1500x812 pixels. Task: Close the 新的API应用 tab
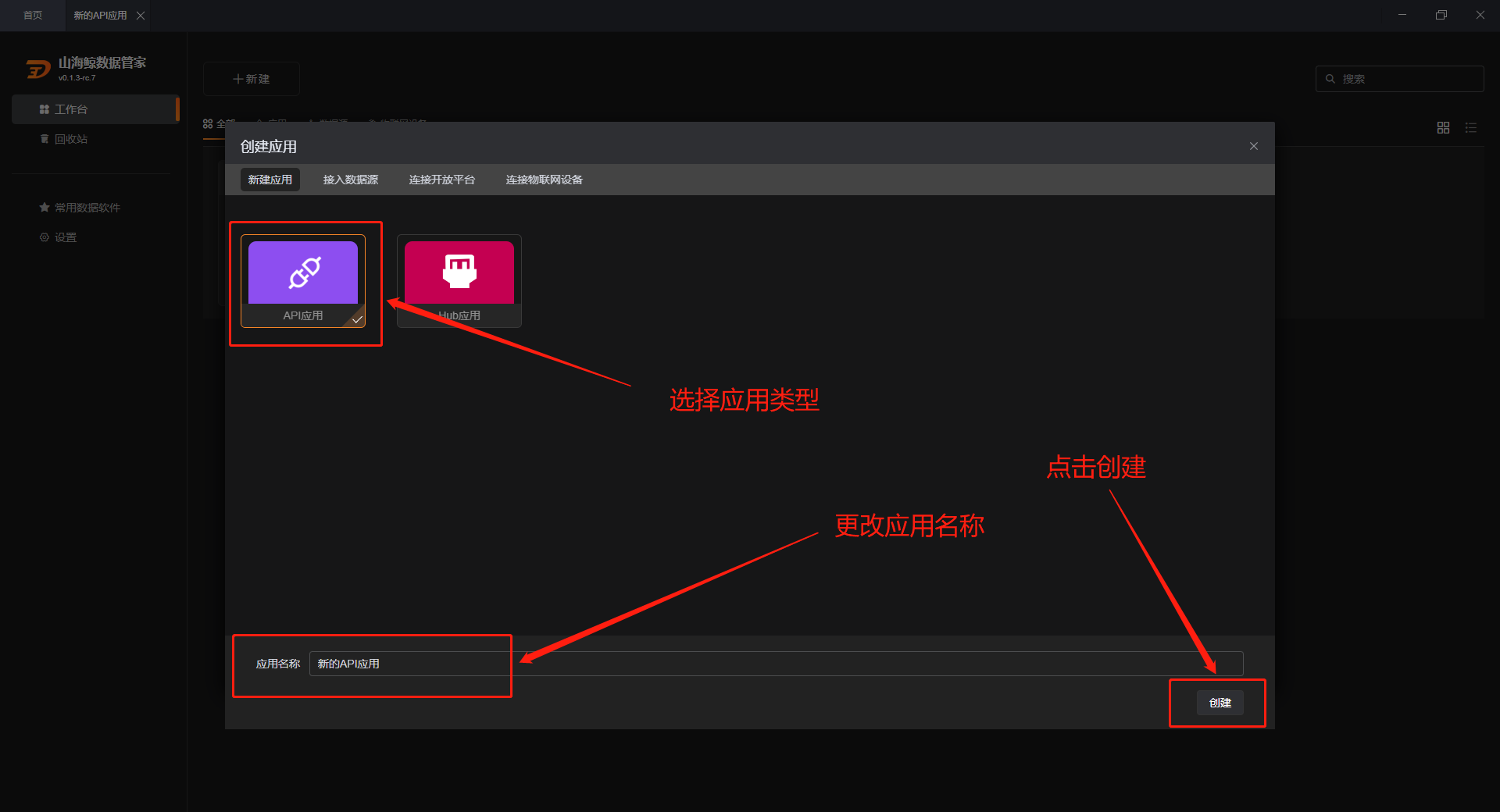(141, 16)
